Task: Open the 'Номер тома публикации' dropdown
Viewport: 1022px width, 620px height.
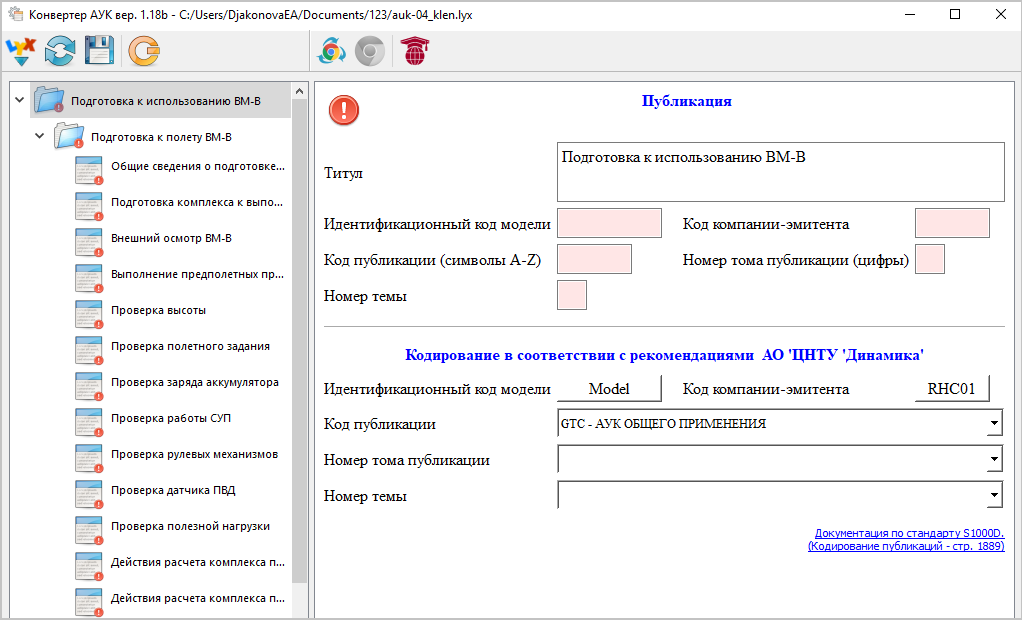Action: click(993, 460)
